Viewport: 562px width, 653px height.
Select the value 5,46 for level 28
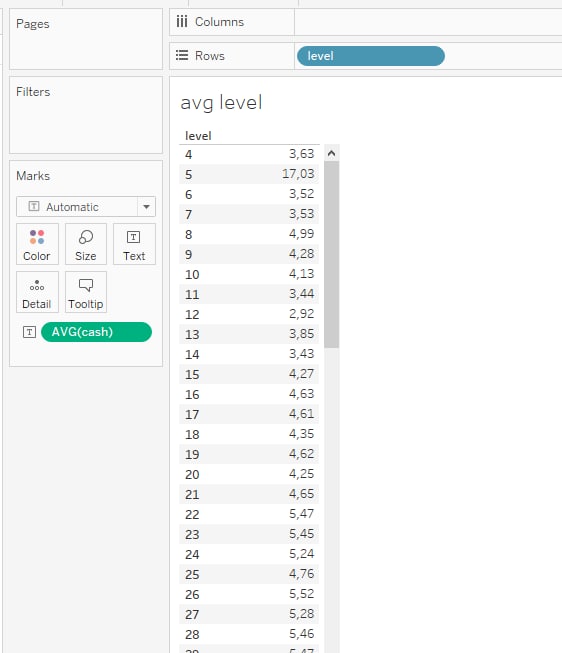point(302,633)
